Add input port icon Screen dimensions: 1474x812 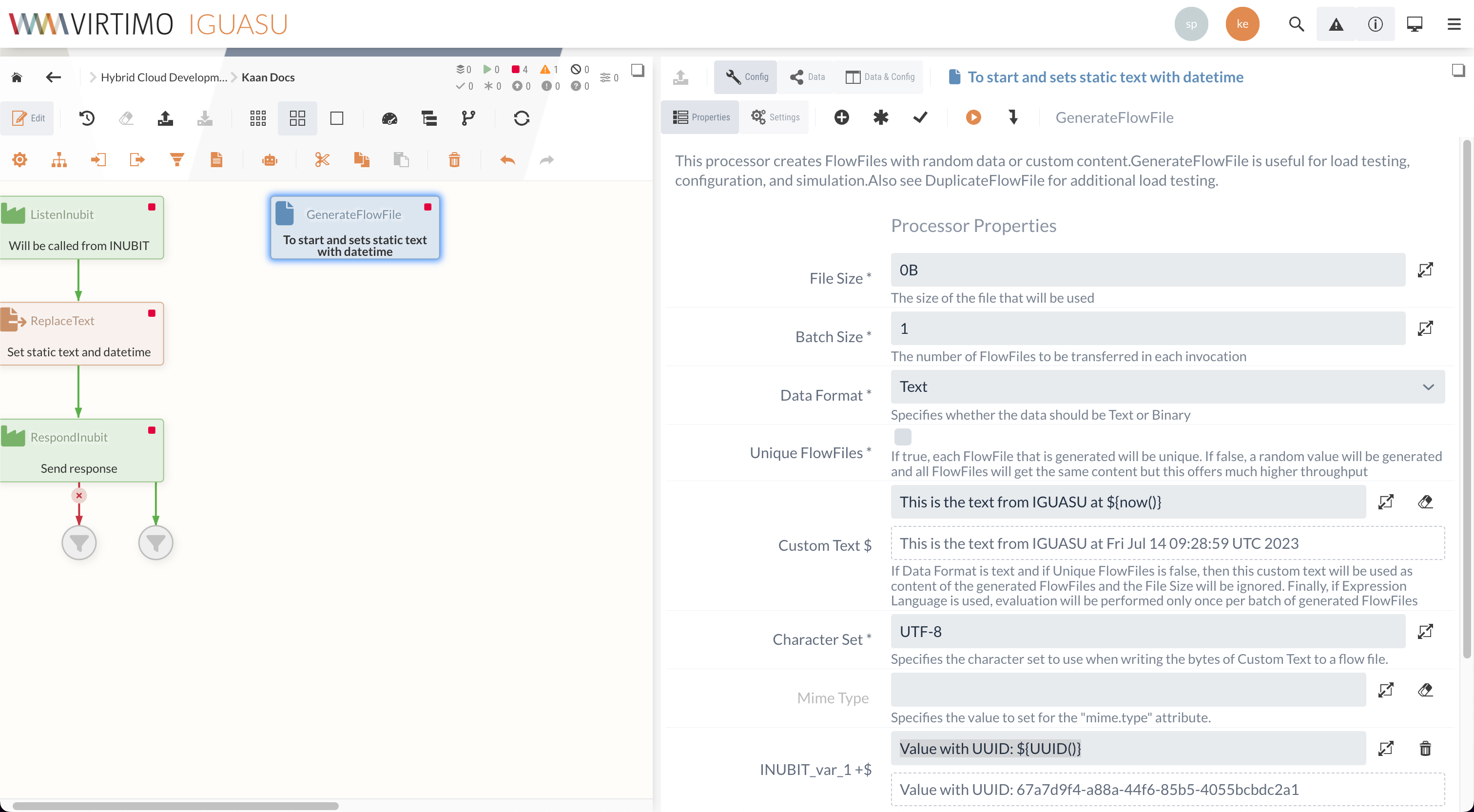tap(98, 160)
